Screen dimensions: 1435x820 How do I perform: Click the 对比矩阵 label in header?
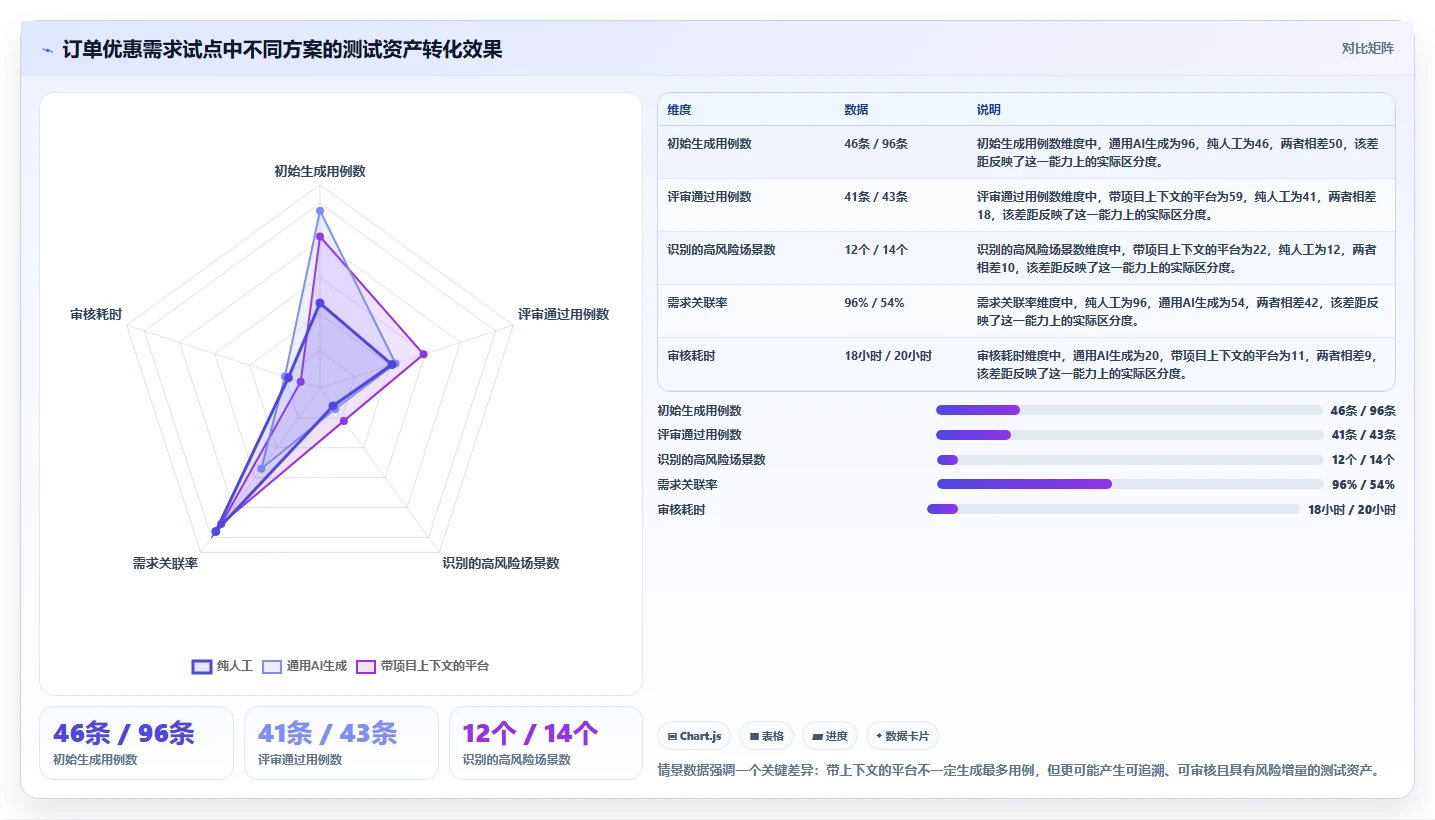[1368, 48]
